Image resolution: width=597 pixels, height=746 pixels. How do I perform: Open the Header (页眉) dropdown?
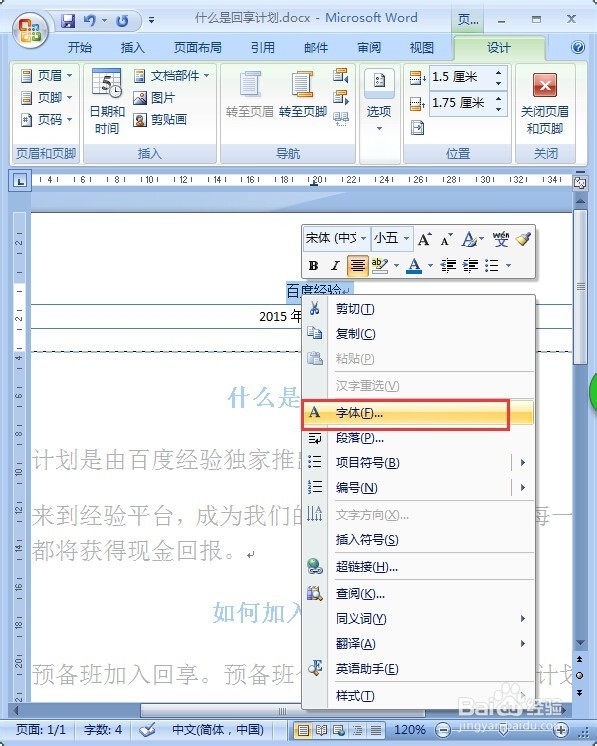pyautogui.click(x=47, y=75)
